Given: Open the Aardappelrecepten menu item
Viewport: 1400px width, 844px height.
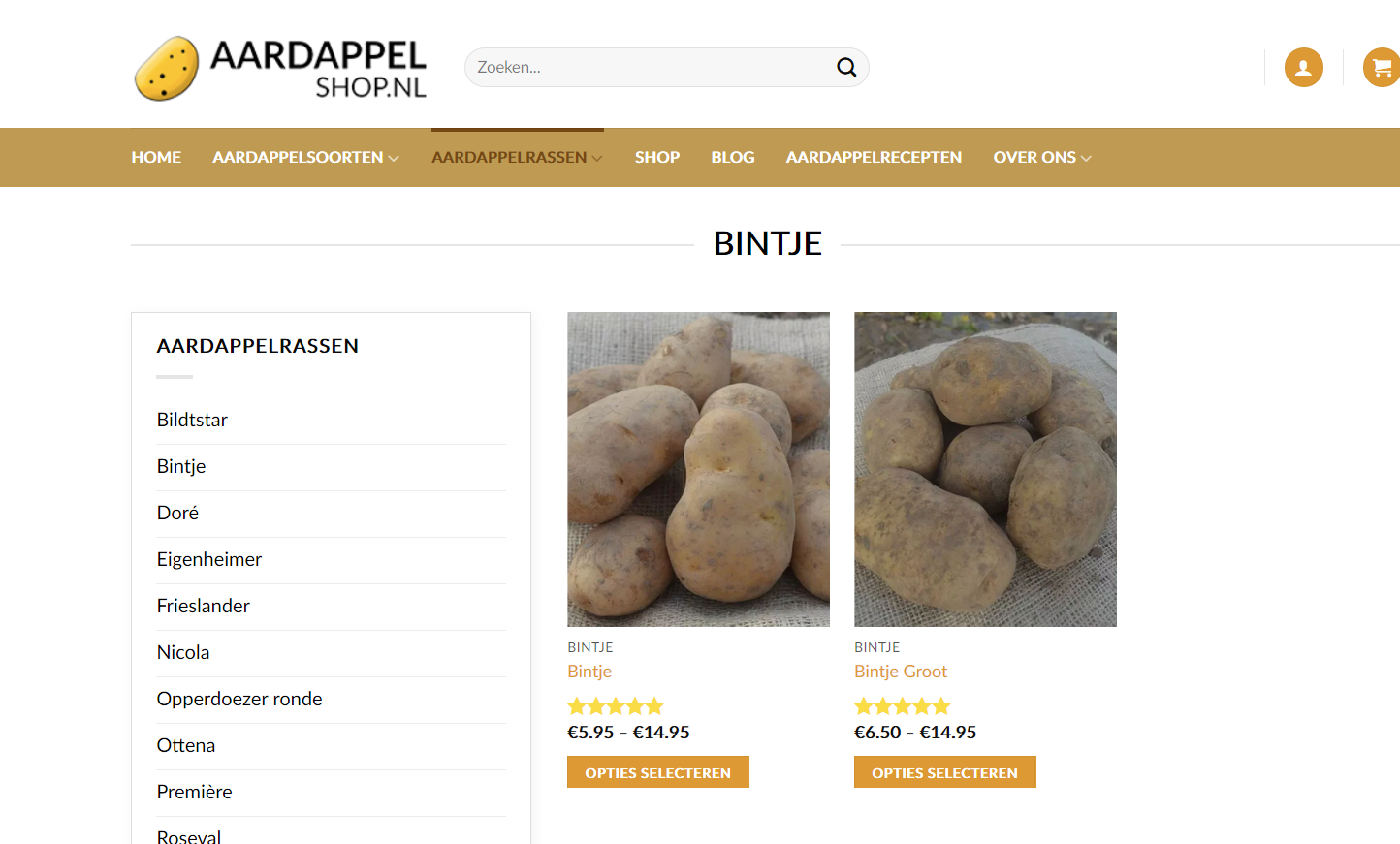Looking at the screenshot, I should 874,157.
